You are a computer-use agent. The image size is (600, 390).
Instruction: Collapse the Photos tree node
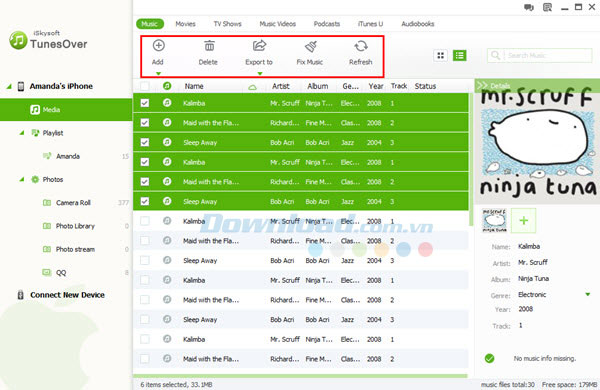tap(22, 179)
